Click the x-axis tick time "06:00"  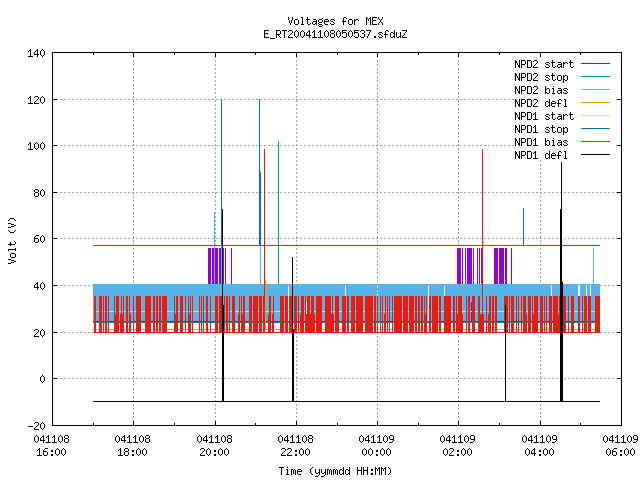coord(620,452)
